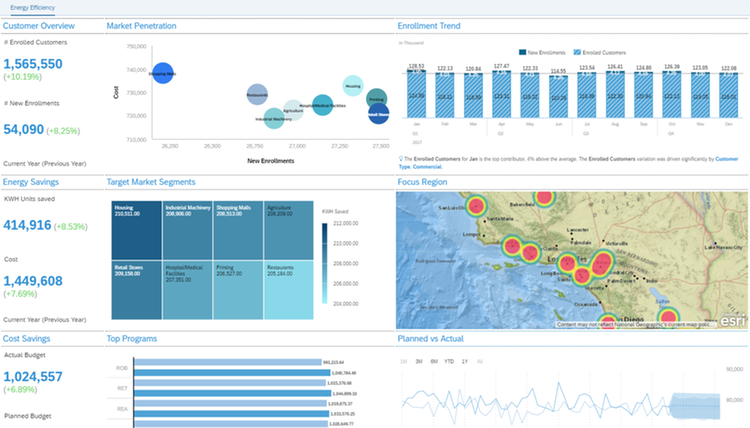Click the Hospital/Medical Facilities bubble
Screen dimensions: 750x428
pos(322,105)
